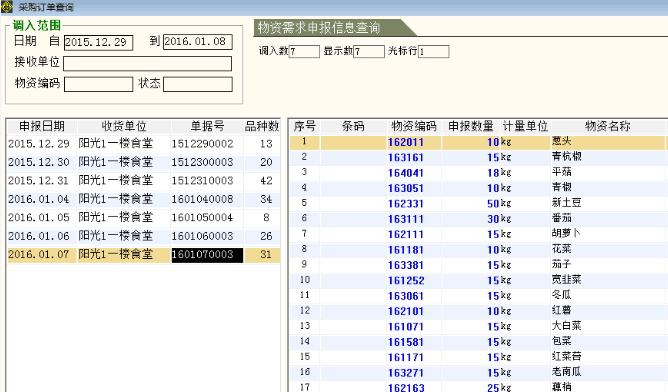Click the 申报数量 column header
The height and width of the screenshot is (392, 668).
coord(471,127)
